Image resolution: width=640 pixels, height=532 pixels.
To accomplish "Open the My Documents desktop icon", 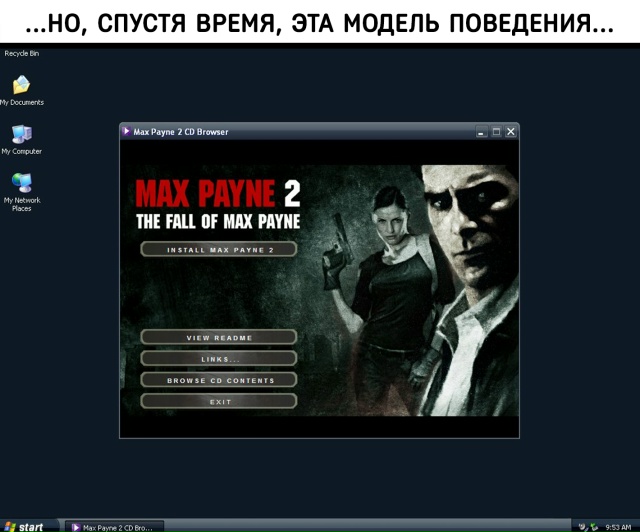I will tap(21, 86).
